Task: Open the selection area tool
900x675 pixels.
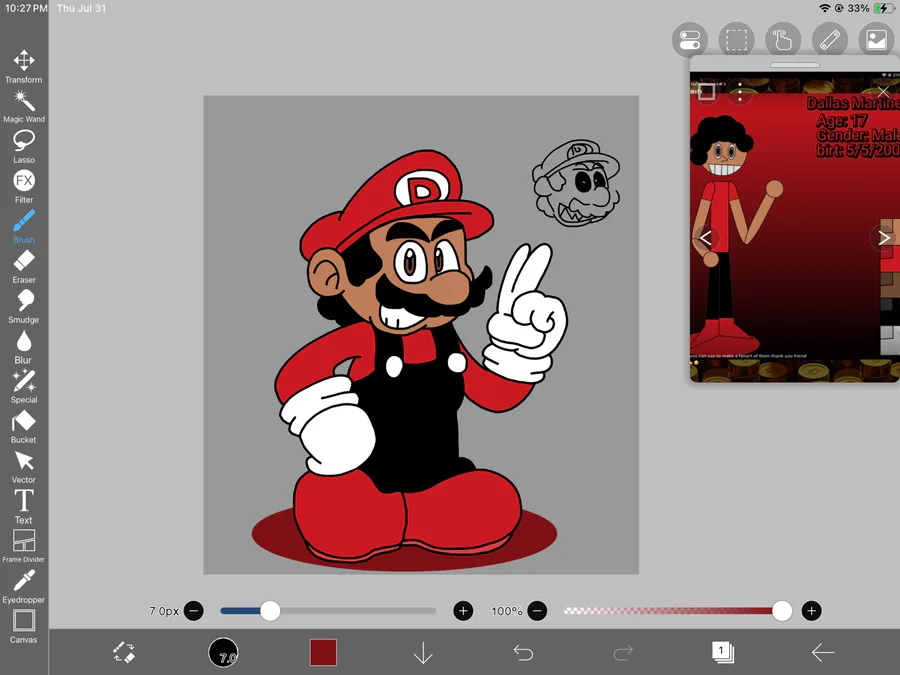Action: pos(736,40)
